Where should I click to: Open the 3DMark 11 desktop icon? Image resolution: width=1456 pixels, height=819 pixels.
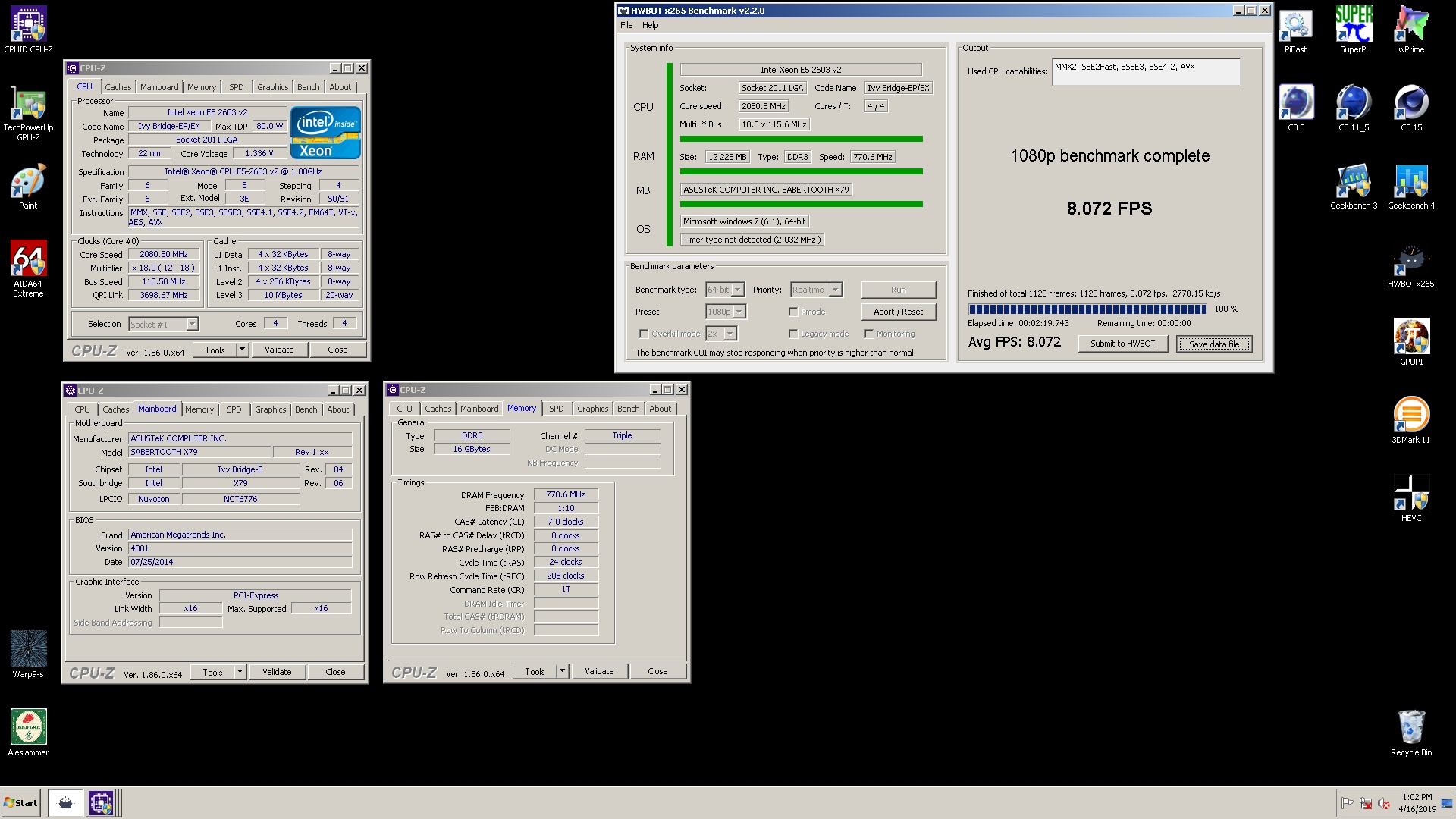(x=1411, y=421)
